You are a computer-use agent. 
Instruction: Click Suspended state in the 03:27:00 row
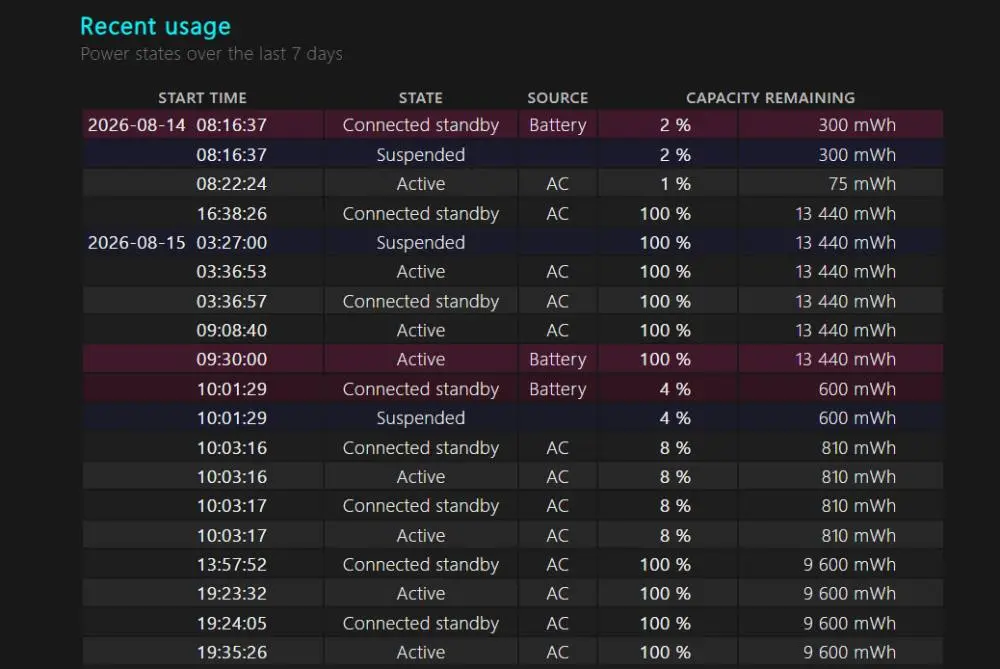[x=420, y=243]
